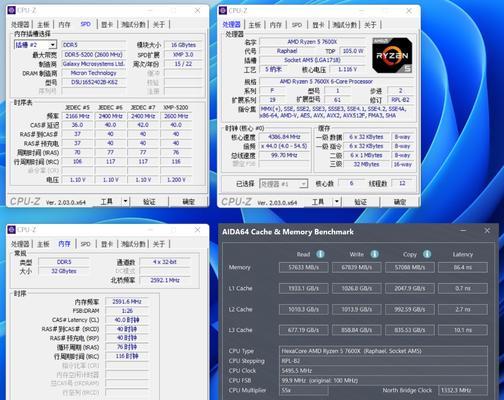This screenshot has width=504, height=400.
Task: Select the SPD tab in the top-left CPU-Z window
Action: (x=86, y=24)
